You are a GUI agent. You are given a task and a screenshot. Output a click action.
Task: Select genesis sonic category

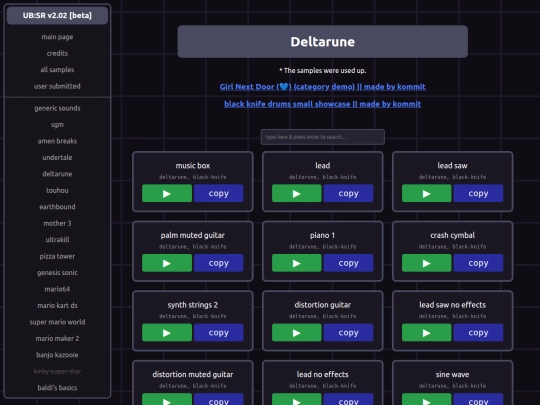[57, 272]
